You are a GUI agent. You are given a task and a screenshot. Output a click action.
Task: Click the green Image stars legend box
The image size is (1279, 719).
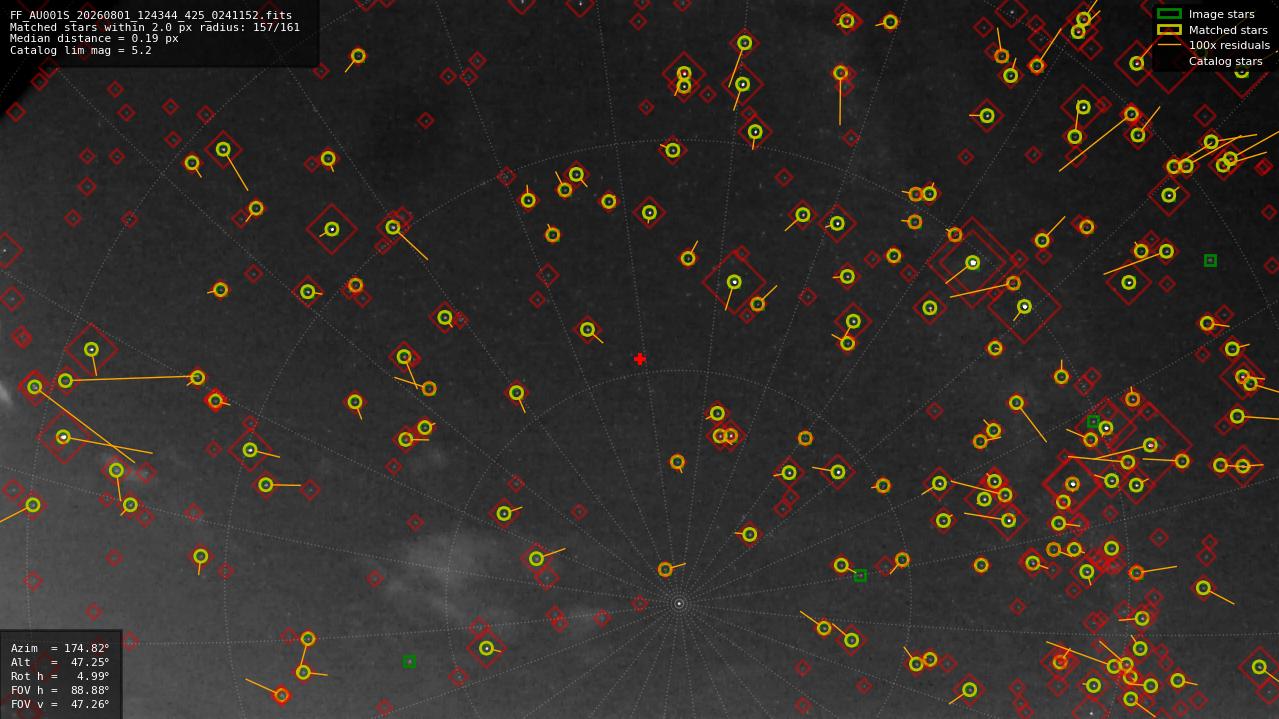(1169, 14)
